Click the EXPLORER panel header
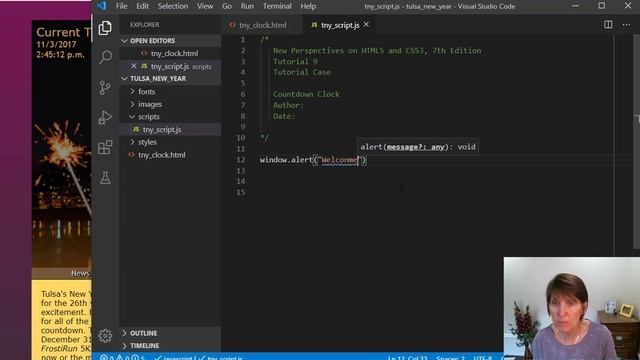This screenshot has width=640, height=360. click(x=145, y=24)
